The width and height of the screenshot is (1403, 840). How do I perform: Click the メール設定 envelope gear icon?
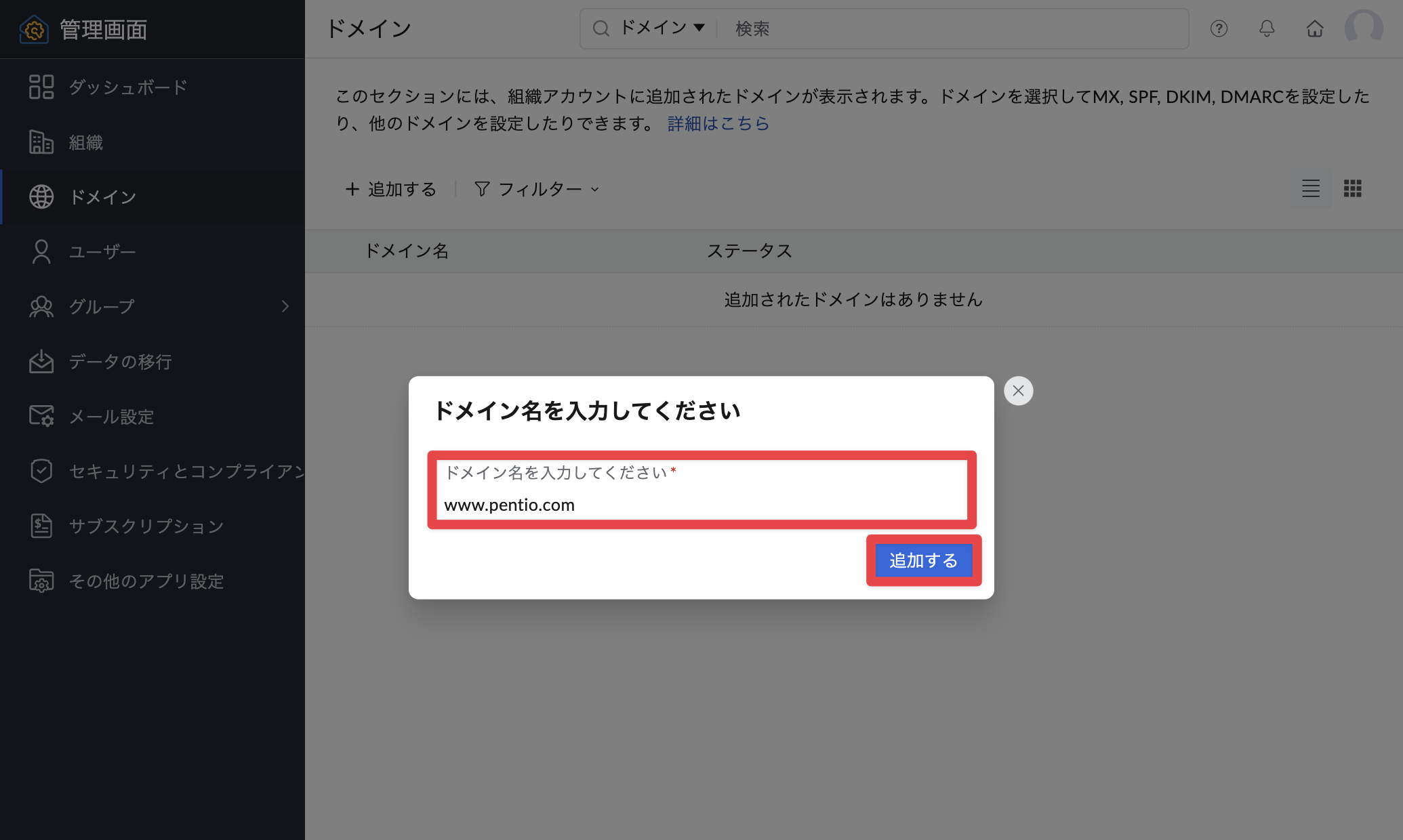click(41, 416)
